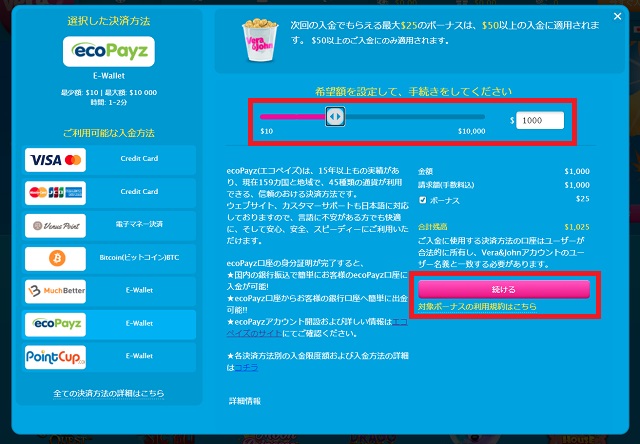Toggle the ボーナス checkbox

[423, 199]
